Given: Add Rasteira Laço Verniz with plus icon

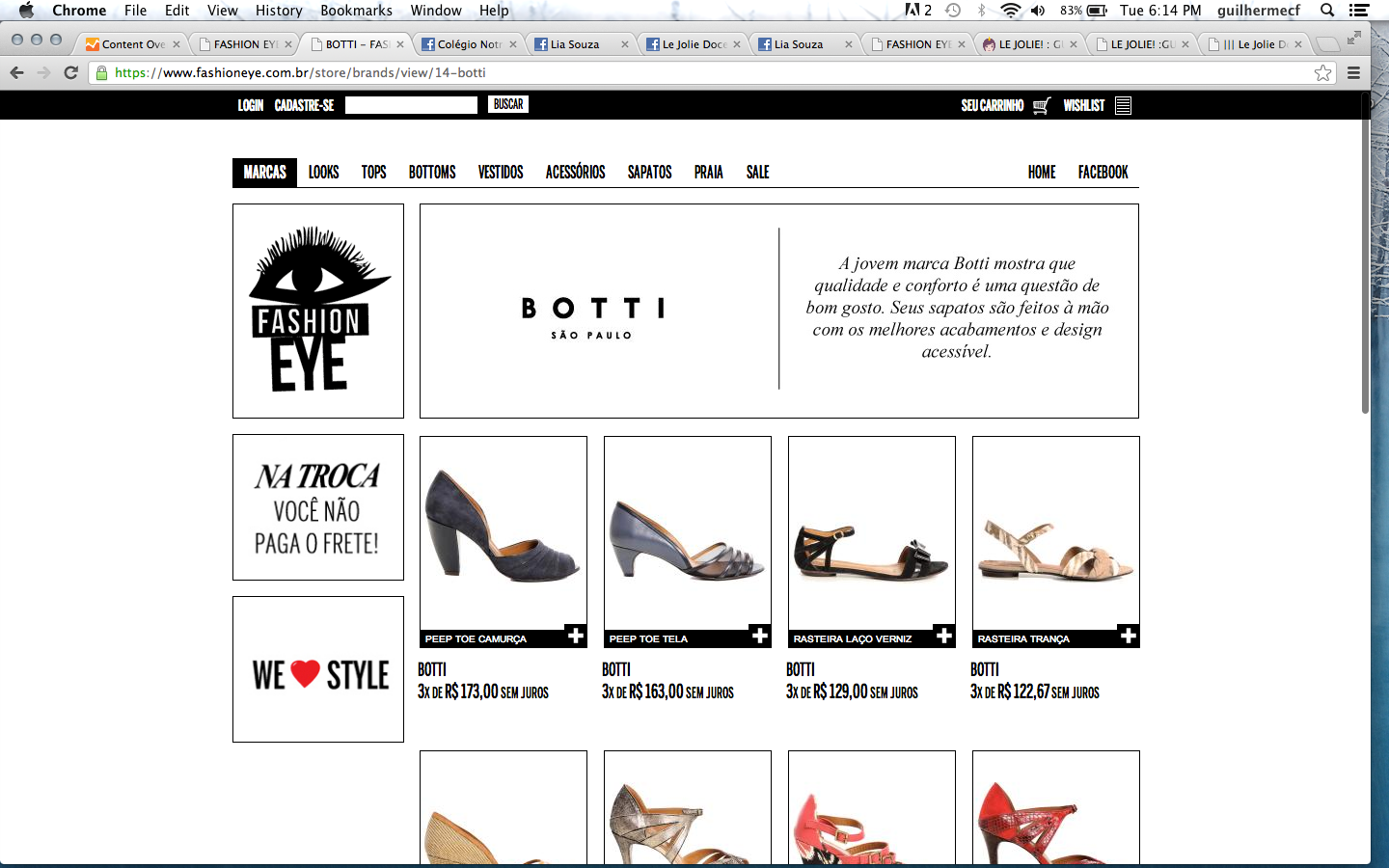Looking at the screenshot, I should click(x=944, y=636).
